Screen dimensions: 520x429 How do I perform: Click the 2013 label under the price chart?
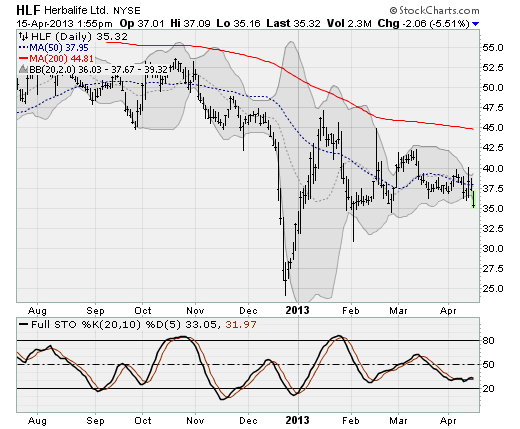tap(298, 310)
